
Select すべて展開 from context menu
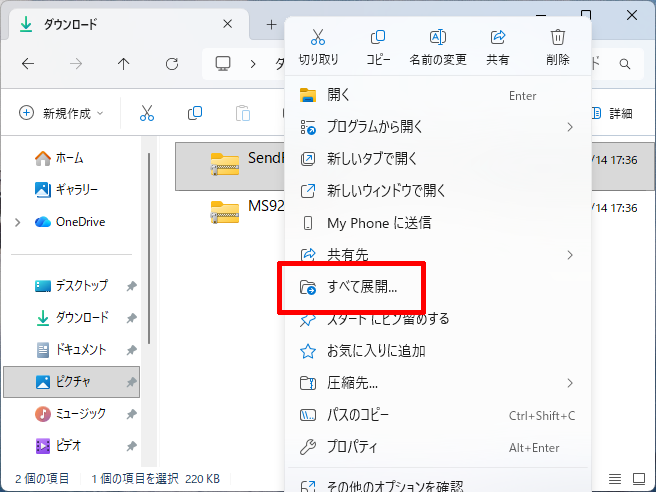(x=362, y=287)
